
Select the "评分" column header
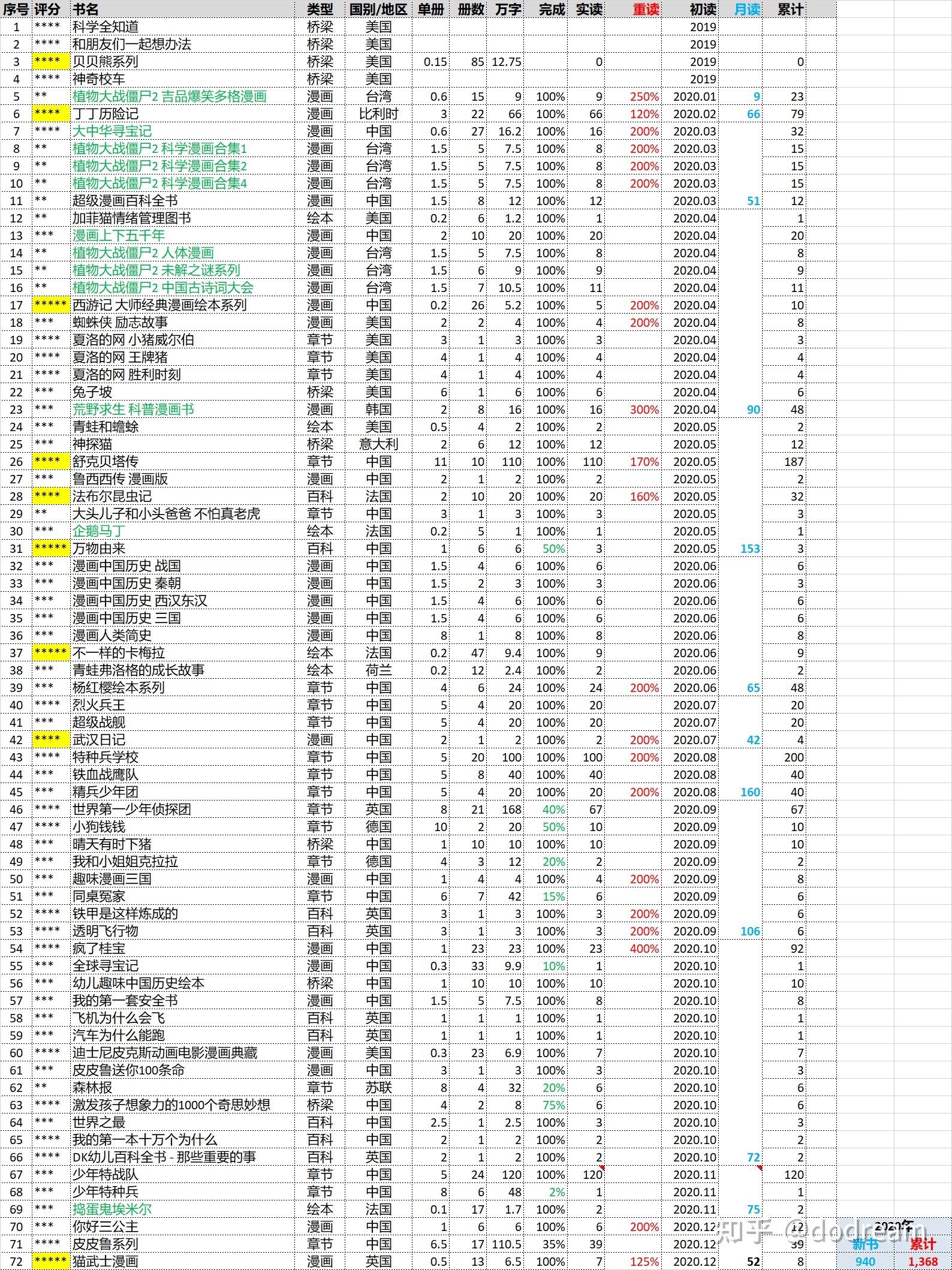point(47,9)
